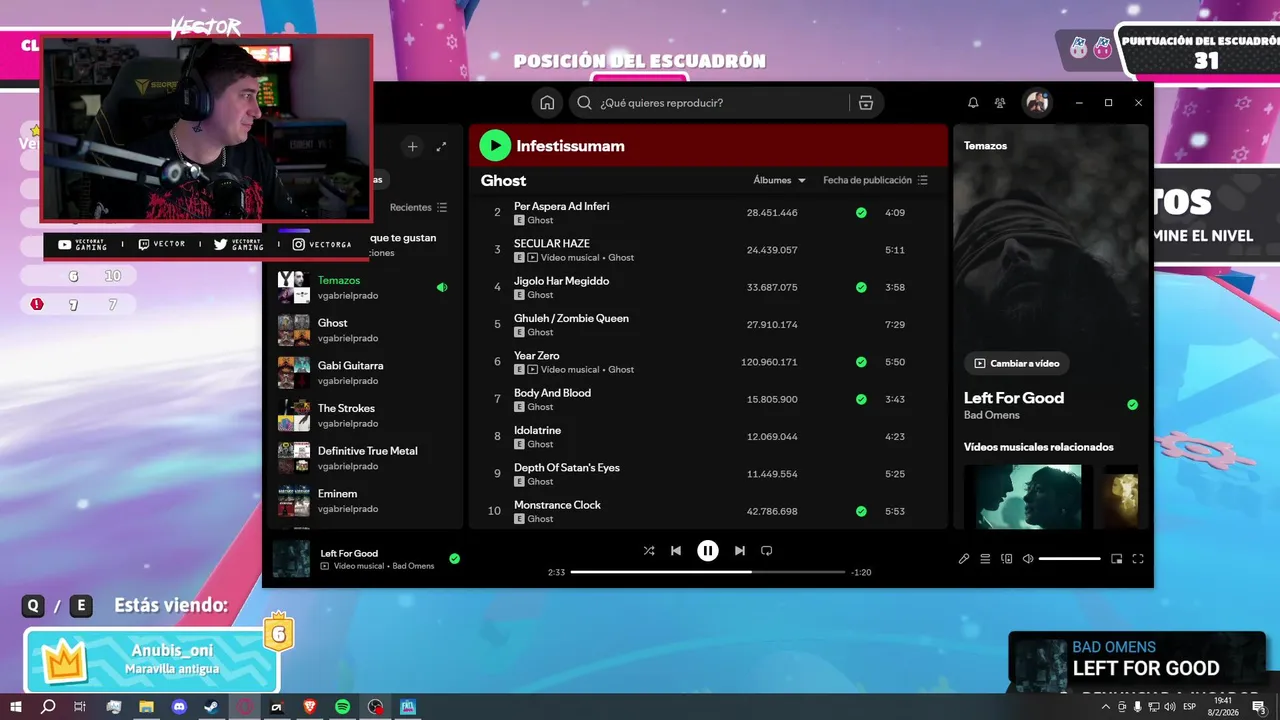Open the Temazos playlist in the library
The height and width of the screenshot is (720, 1280).
point(362,288)
